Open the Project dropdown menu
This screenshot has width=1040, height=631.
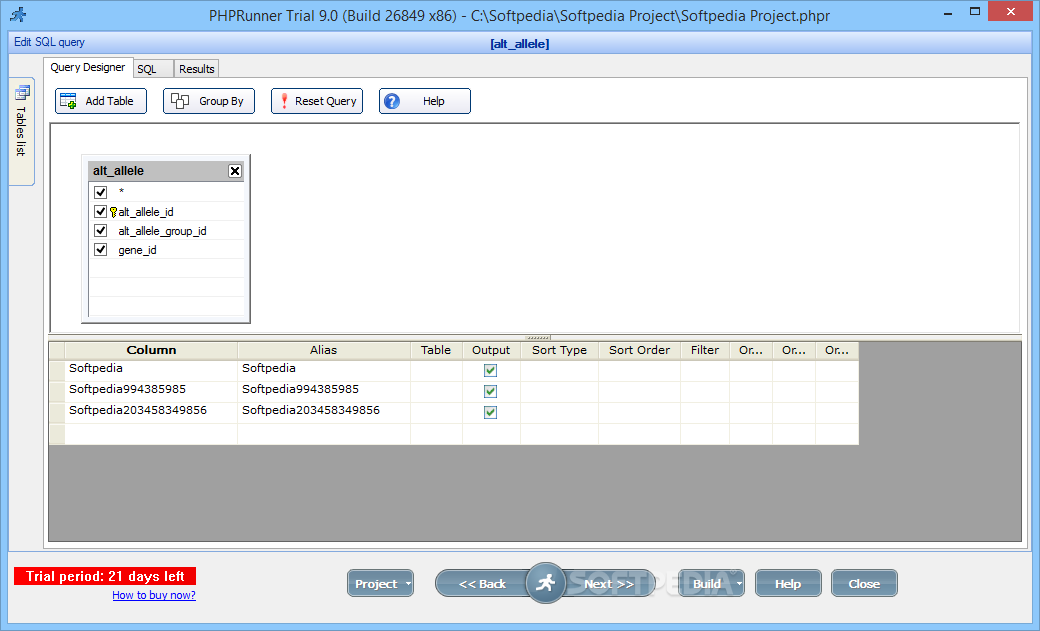coord(380,583)
